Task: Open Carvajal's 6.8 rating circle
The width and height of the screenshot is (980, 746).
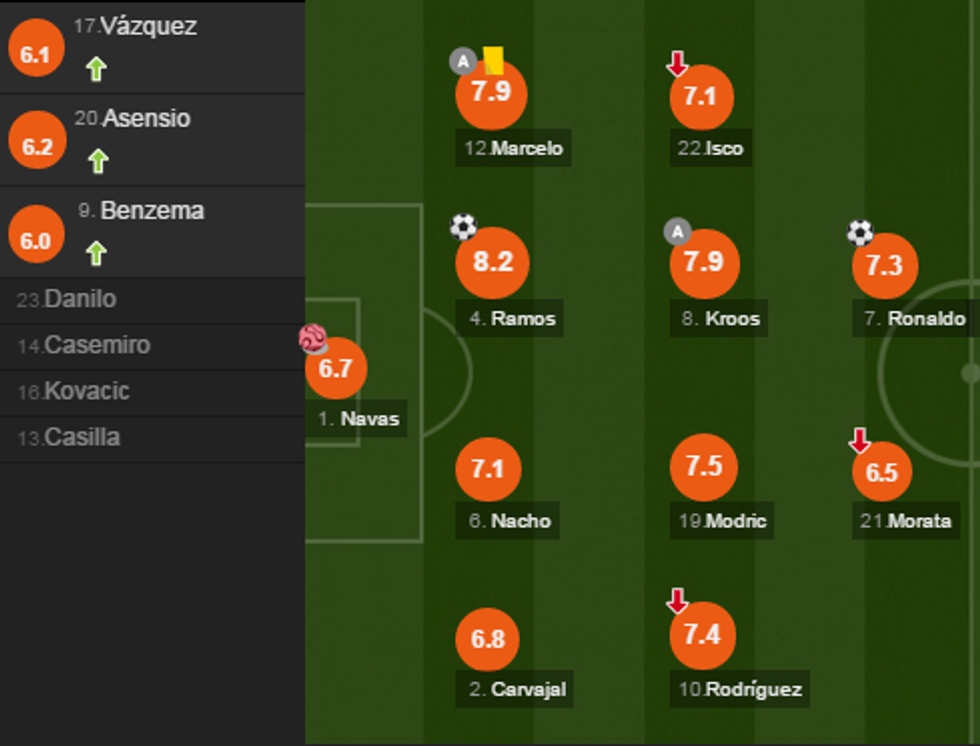Action: pos(488,638)
